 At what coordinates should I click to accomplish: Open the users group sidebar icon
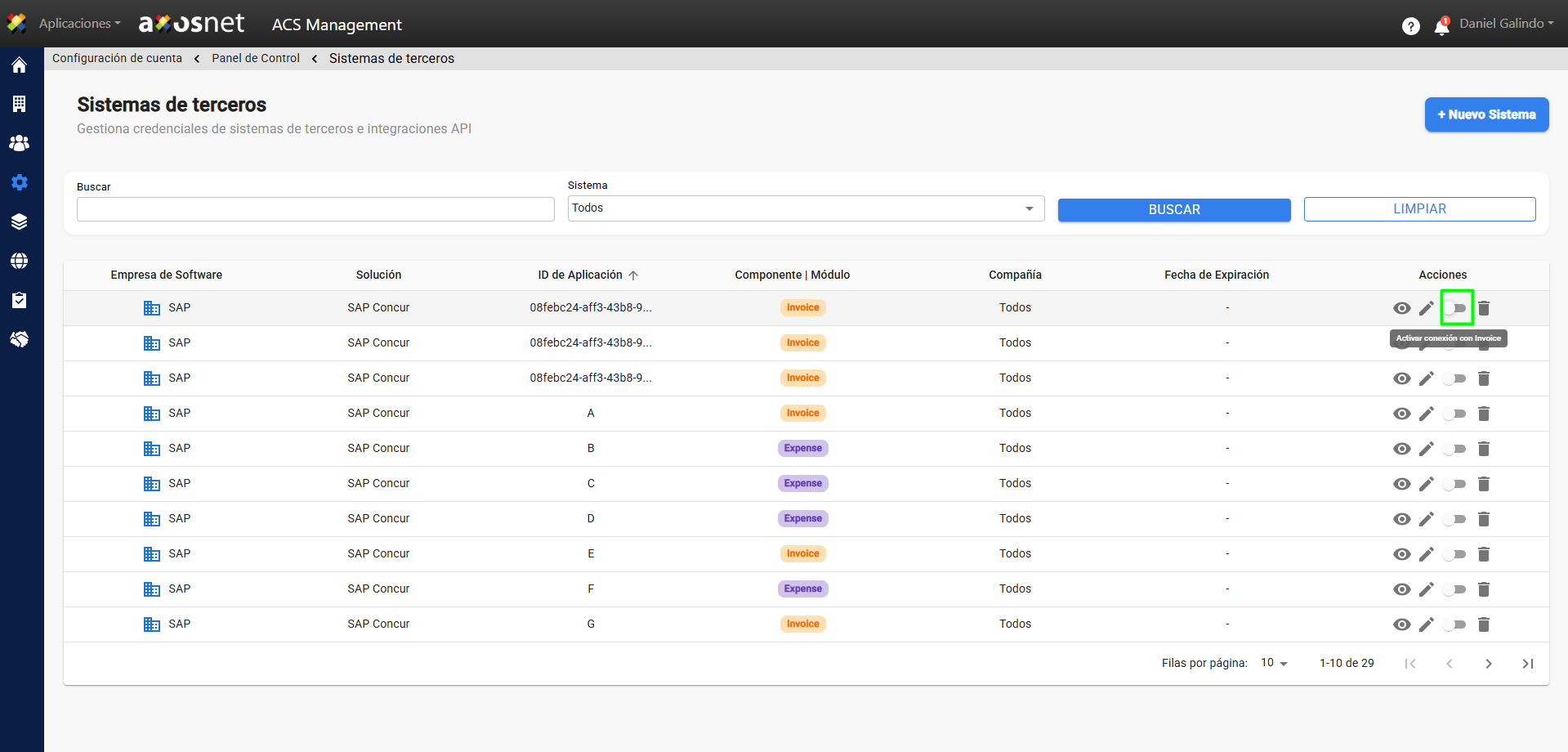tap(19, 143)
